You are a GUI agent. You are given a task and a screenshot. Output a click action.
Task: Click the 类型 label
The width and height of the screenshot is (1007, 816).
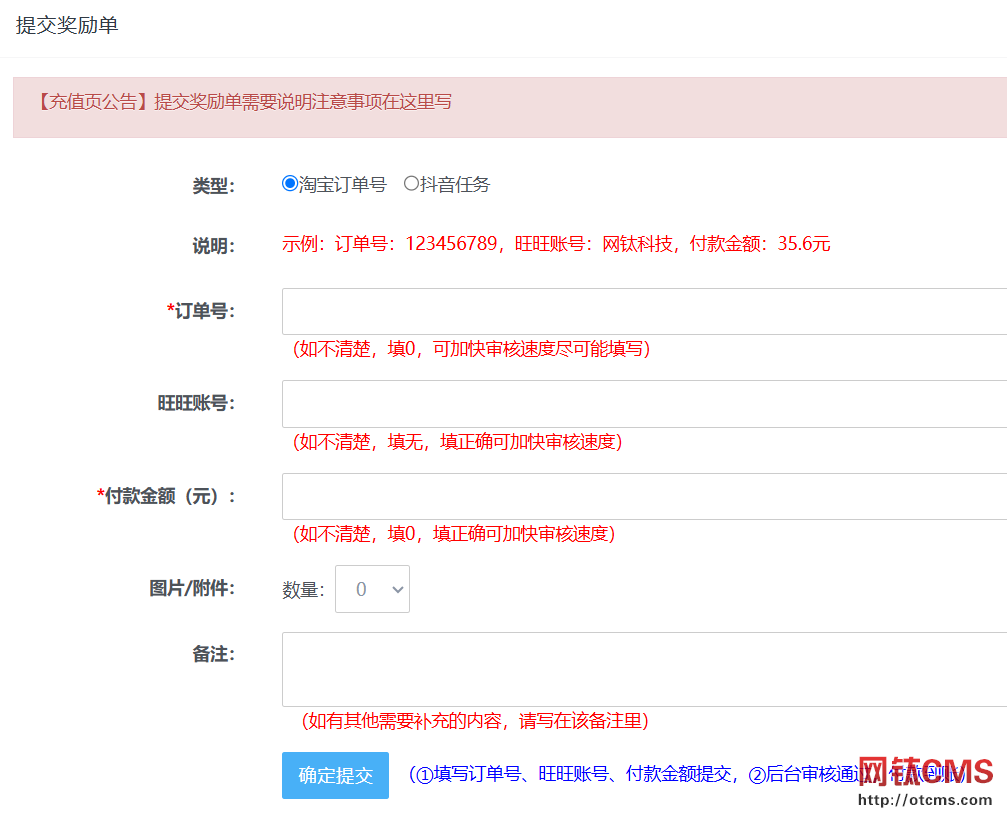tap(213, 185)
